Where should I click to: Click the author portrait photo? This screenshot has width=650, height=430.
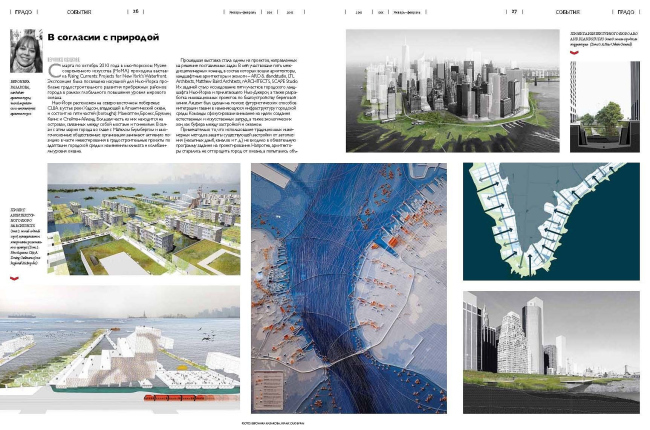22,45
